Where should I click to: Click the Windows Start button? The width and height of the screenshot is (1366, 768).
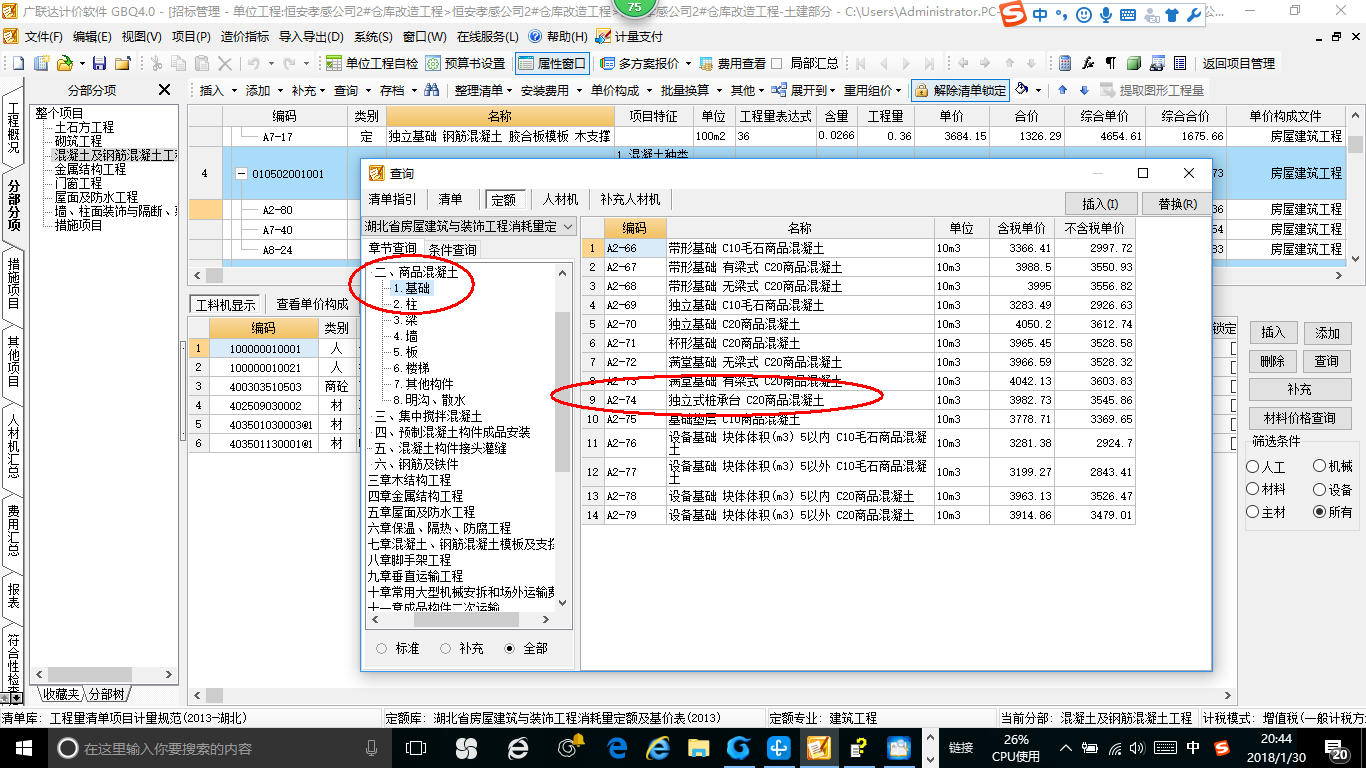click(22, 747)
